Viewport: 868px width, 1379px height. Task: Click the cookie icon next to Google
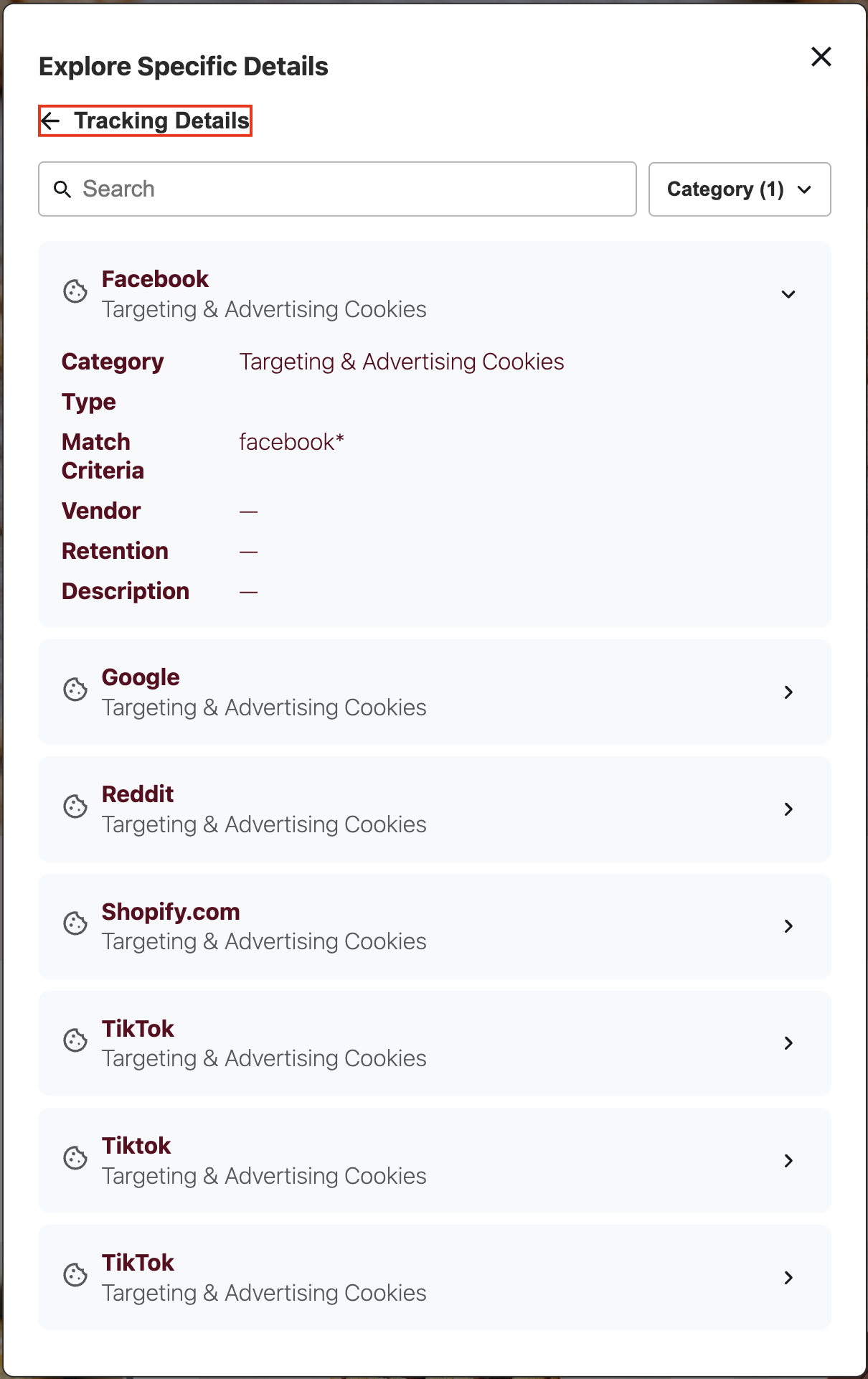click(x=75, y=689)
